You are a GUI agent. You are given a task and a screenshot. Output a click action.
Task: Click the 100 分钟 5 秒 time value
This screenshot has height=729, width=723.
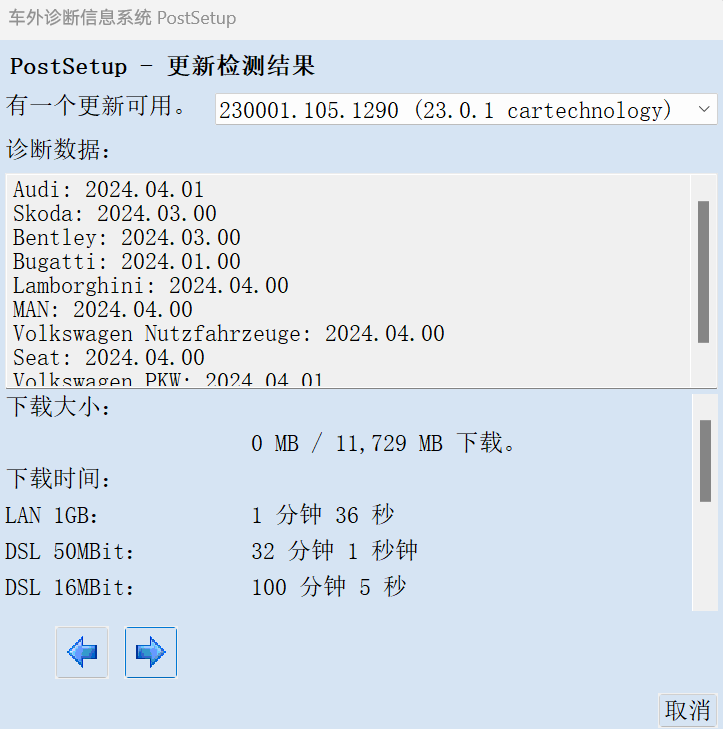[x=329, y=587]
